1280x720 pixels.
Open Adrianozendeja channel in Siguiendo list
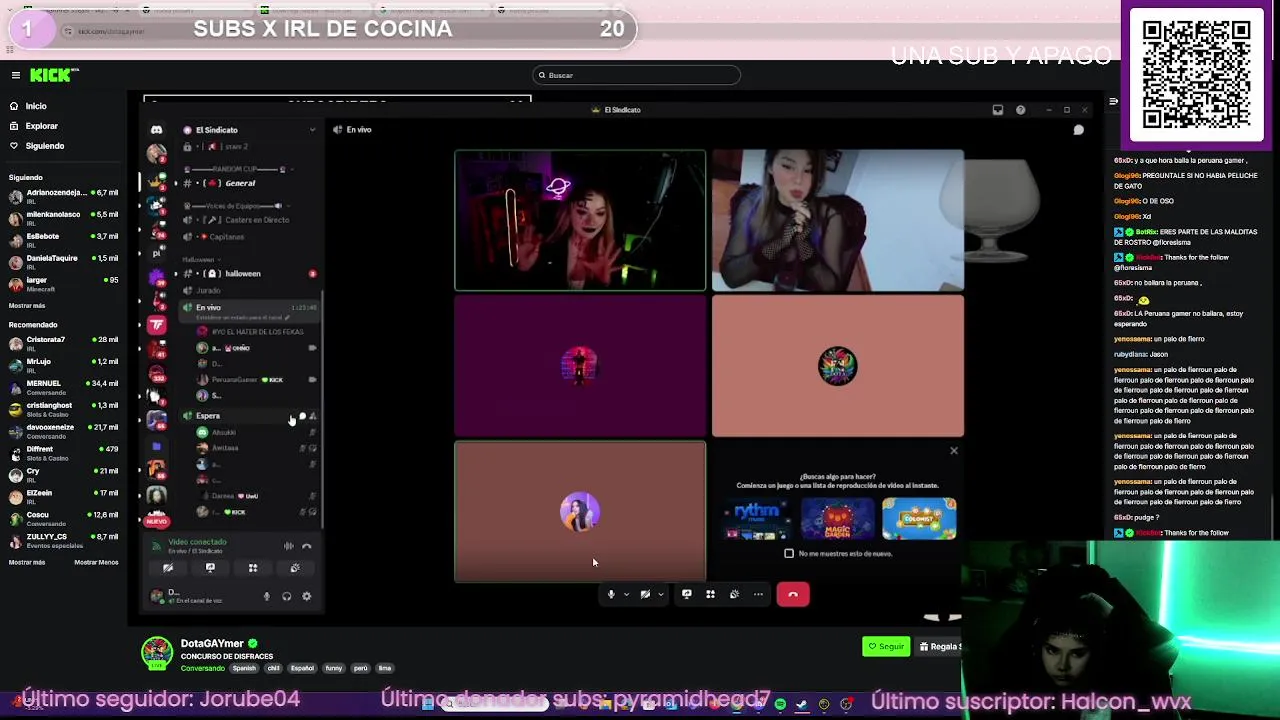(64, 195)
